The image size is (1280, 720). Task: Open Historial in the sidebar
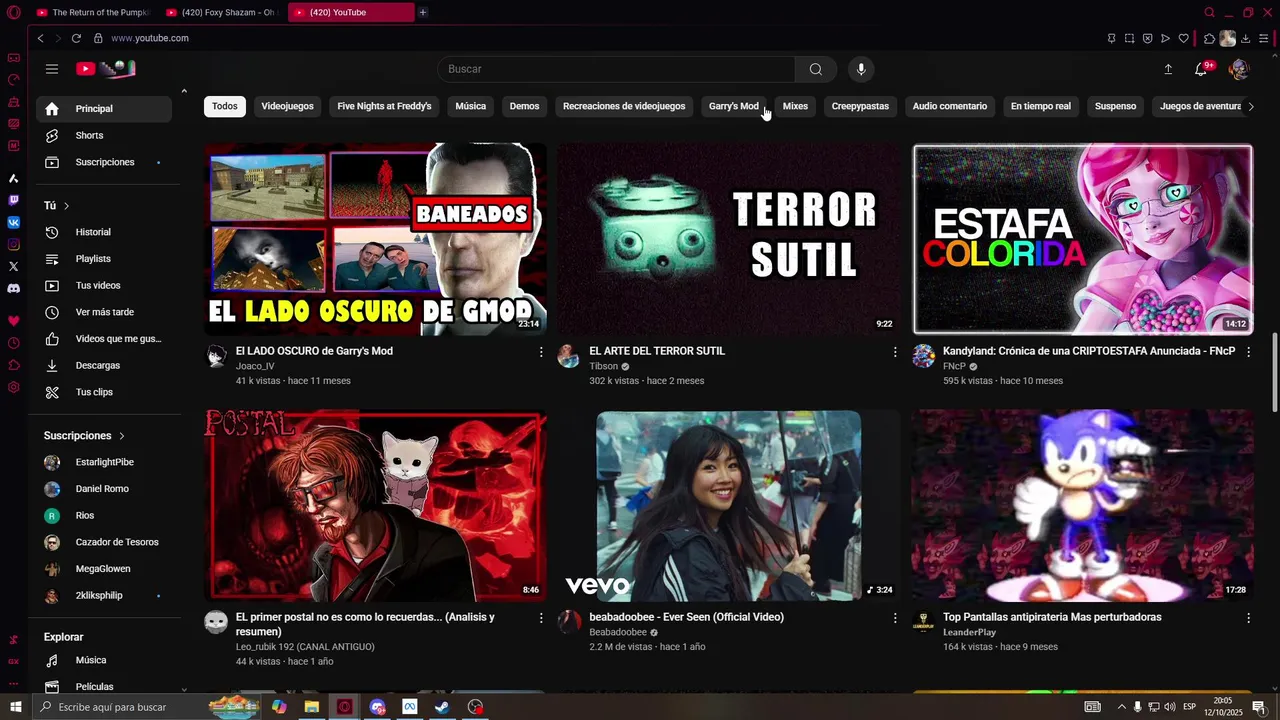(x=104, y=232)
